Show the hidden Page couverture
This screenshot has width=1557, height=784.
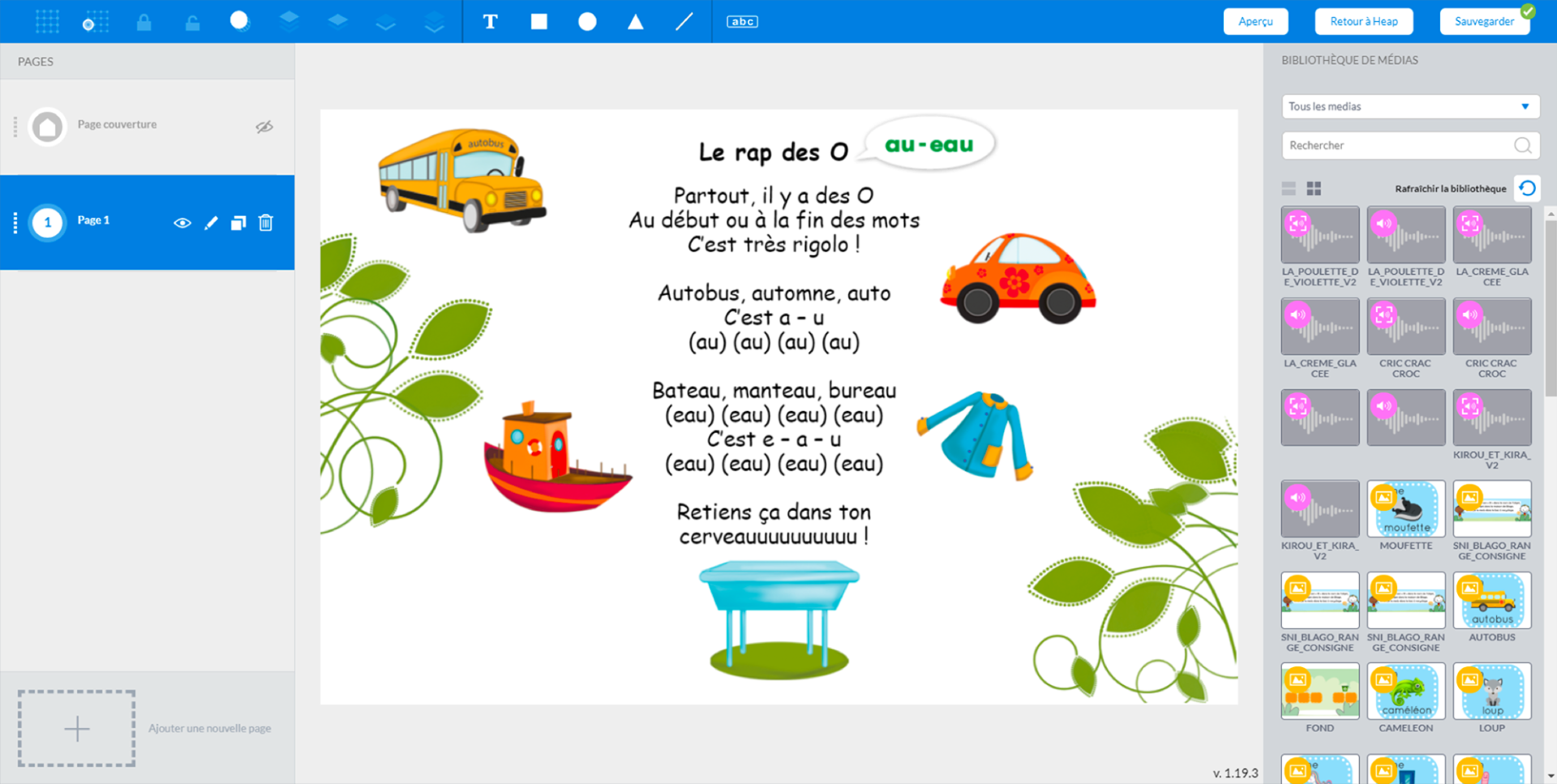pyautogui.click(x=264, y=126)
